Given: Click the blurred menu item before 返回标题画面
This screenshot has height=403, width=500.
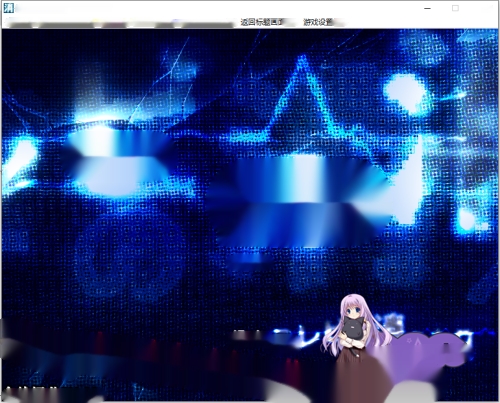Looking at the screenshot, I should pos(207,24).
